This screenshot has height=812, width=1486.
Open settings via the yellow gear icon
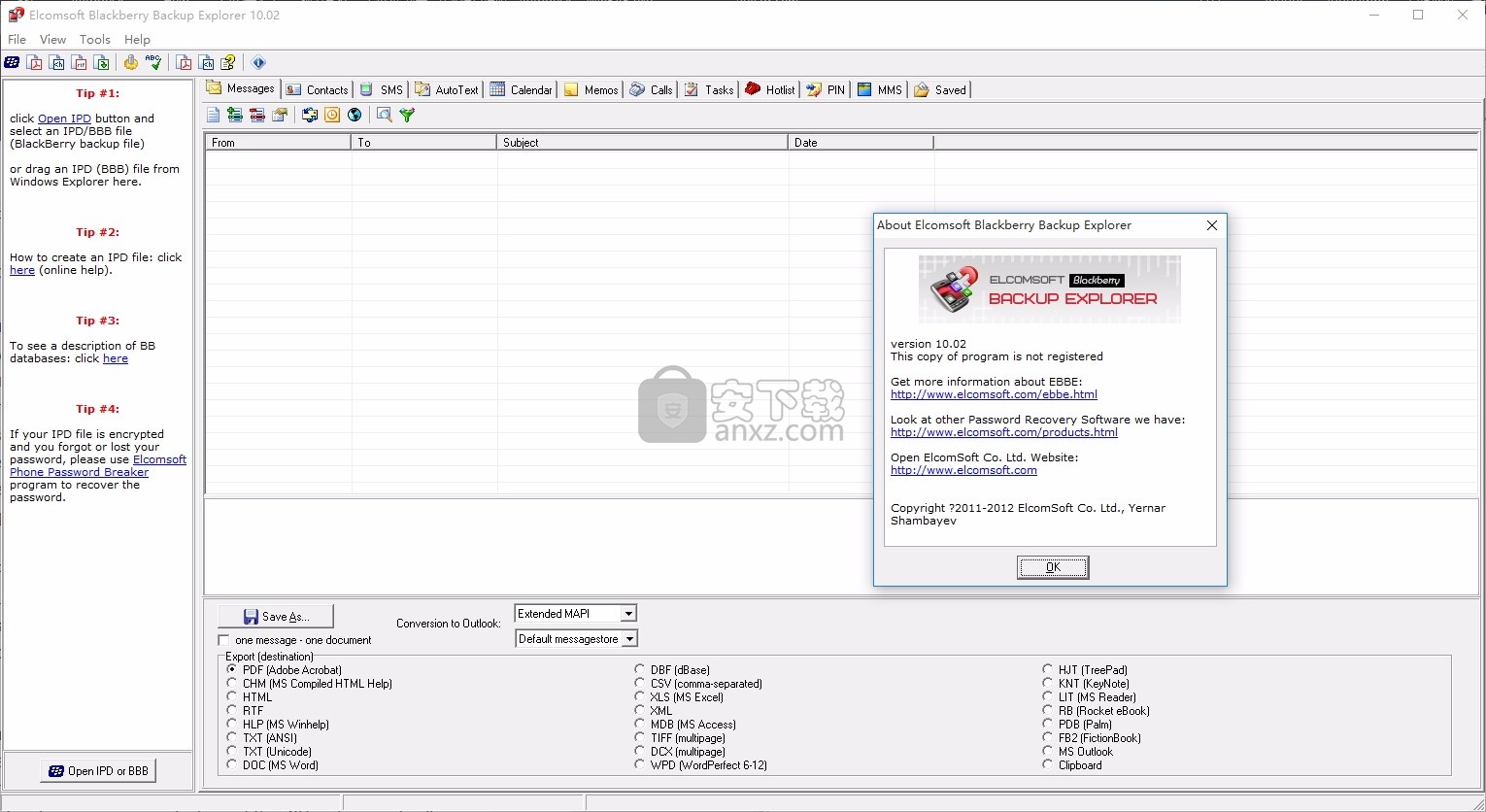coord(131,62)
